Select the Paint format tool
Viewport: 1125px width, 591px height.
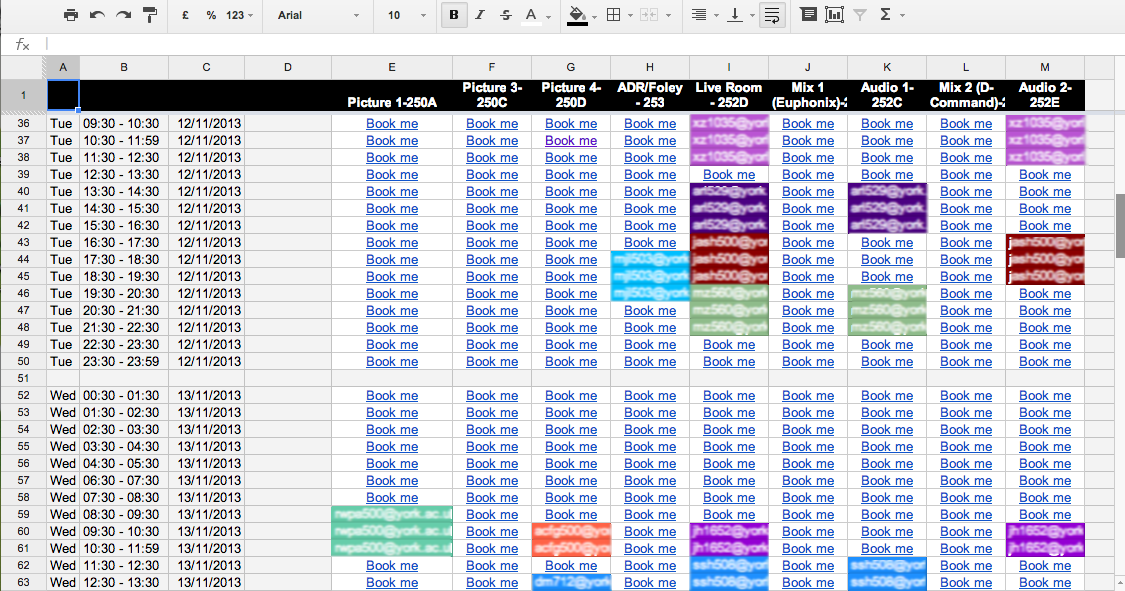[x=151, y=15]
